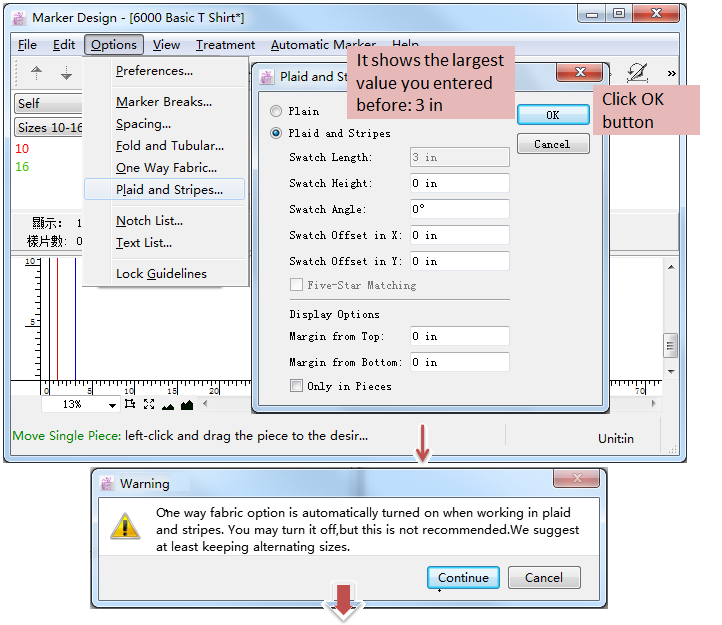Select the Plain radio button
Viewport: 722px width, 625px height.
(277, 111)
